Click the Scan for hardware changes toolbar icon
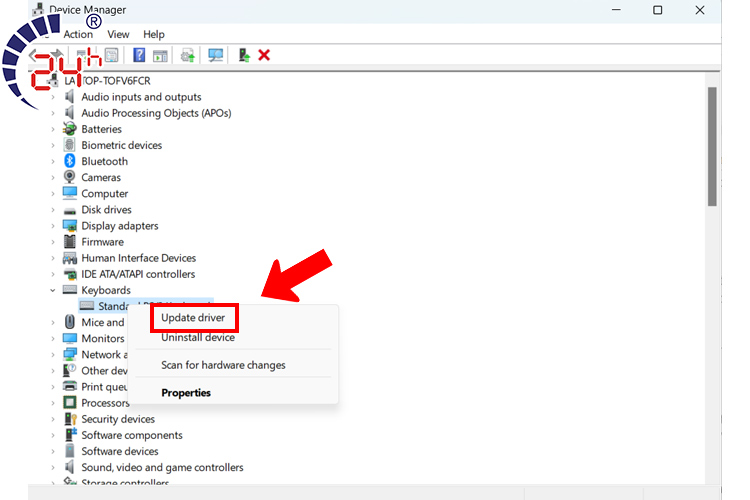Viewport: 750px width, 500px height. point(215,55)
